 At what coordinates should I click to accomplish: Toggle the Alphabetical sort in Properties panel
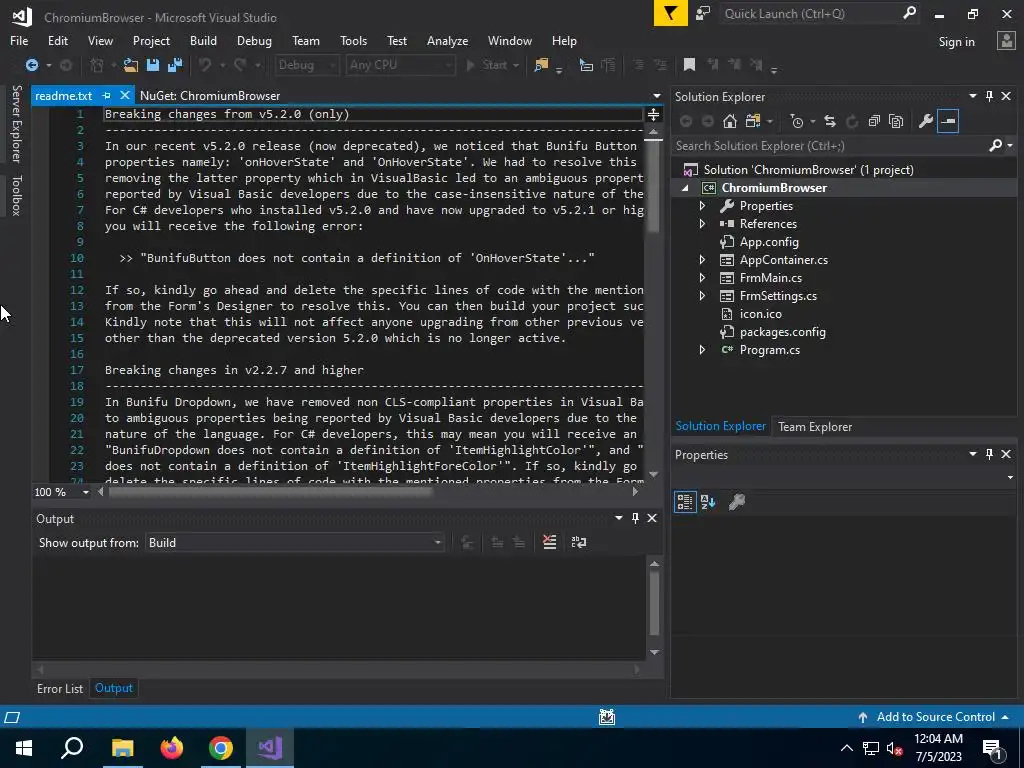point(708,502)
